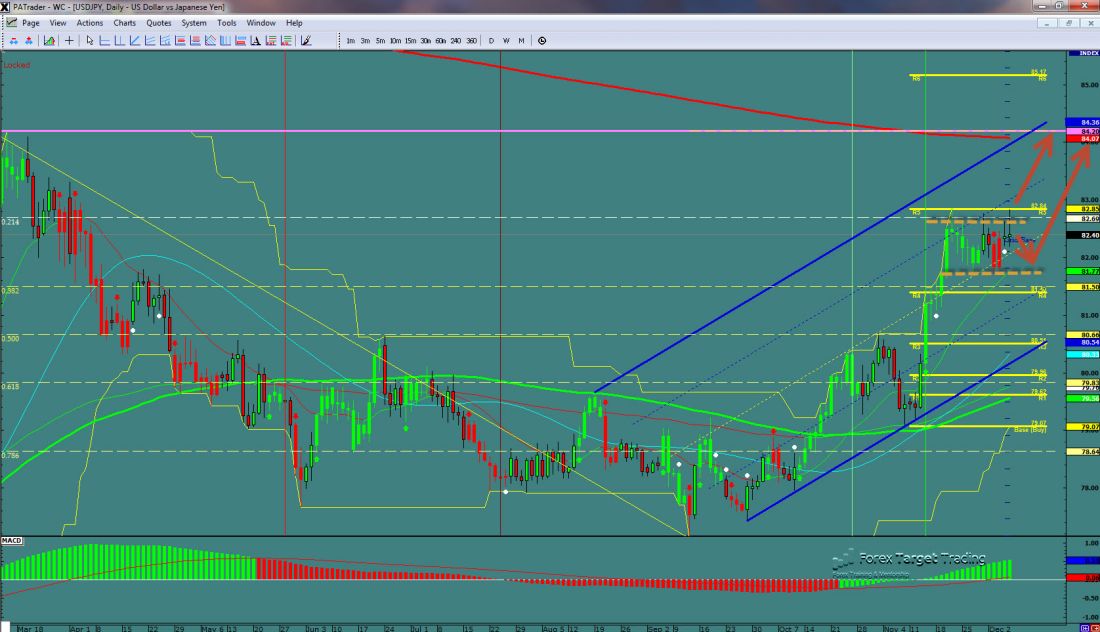Click the green chart indicator icon
The height and width of the screenshot is (632, 1100).
49,41
